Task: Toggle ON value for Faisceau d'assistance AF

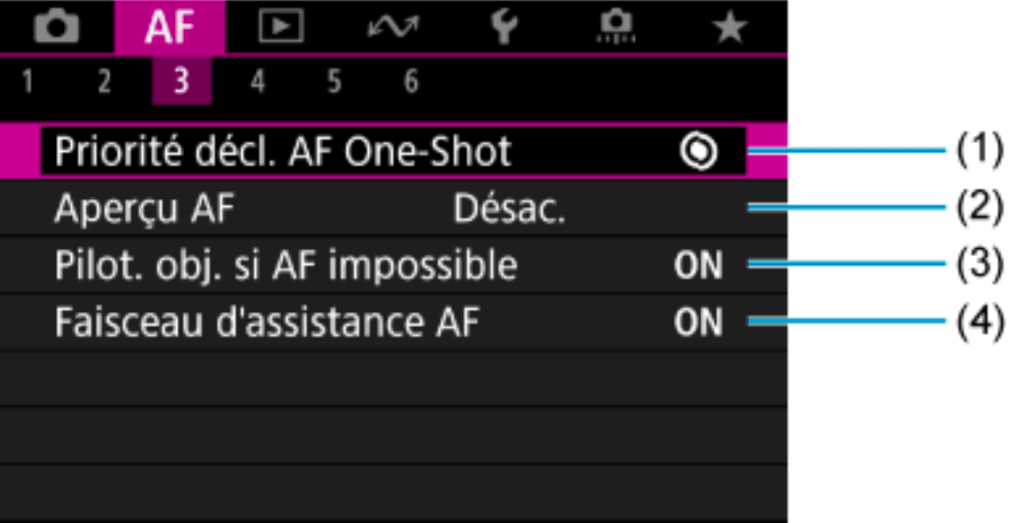Action: pyautogui.click(x=697, y=323)
